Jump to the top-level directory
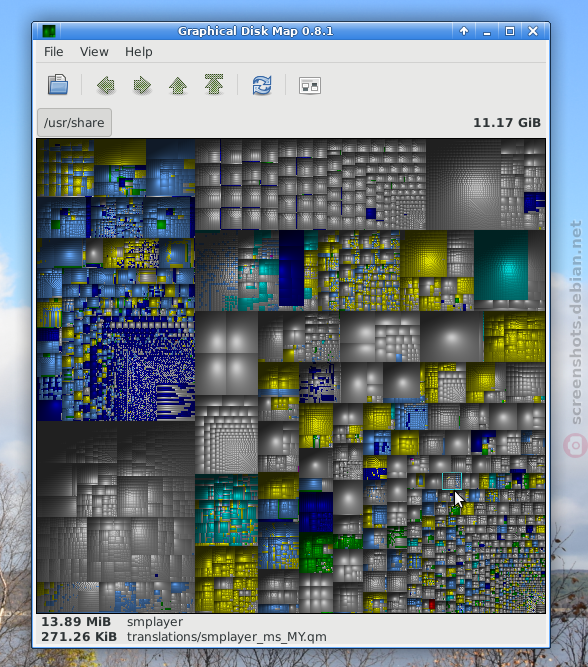The image size is (588, 667). [214, 84]
